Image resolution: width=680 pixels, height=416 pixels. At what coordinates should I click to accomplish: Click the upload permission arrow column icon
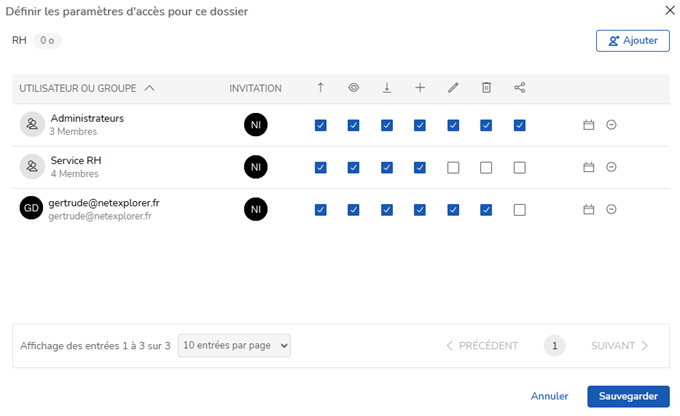coord(320,88)
